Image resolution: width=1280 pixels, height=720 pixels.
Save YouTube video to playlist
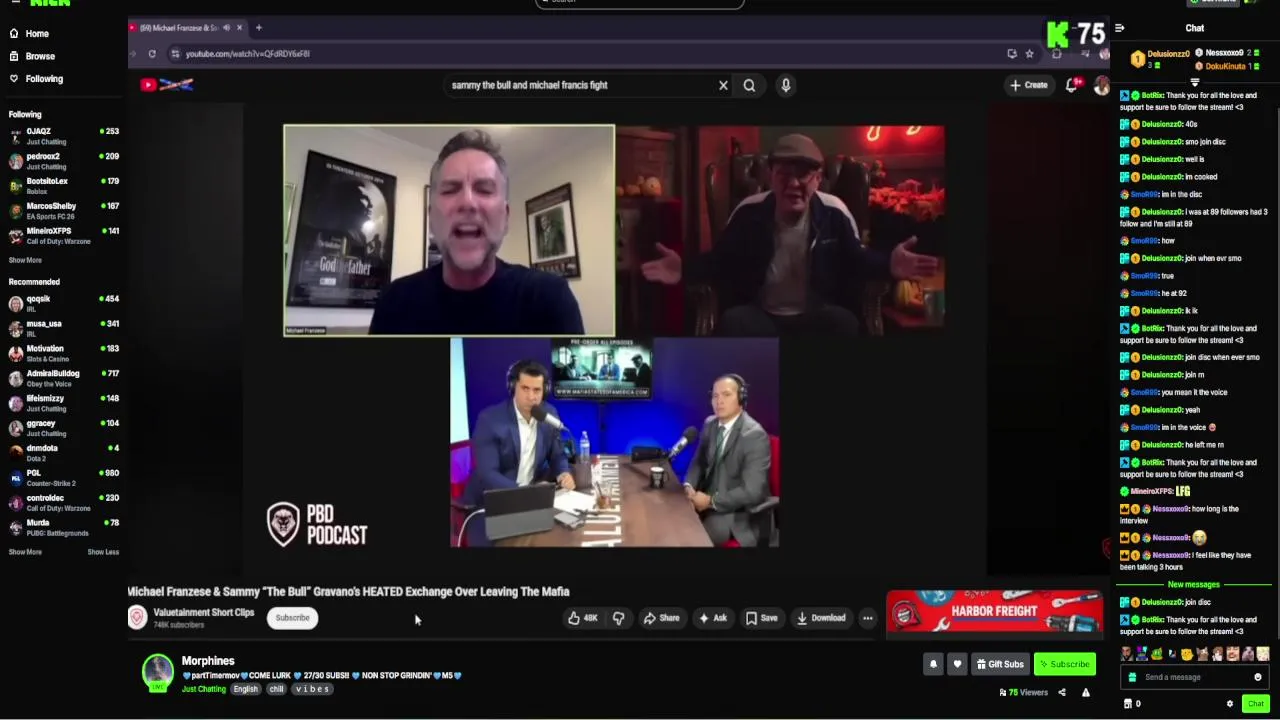(761, 618)
